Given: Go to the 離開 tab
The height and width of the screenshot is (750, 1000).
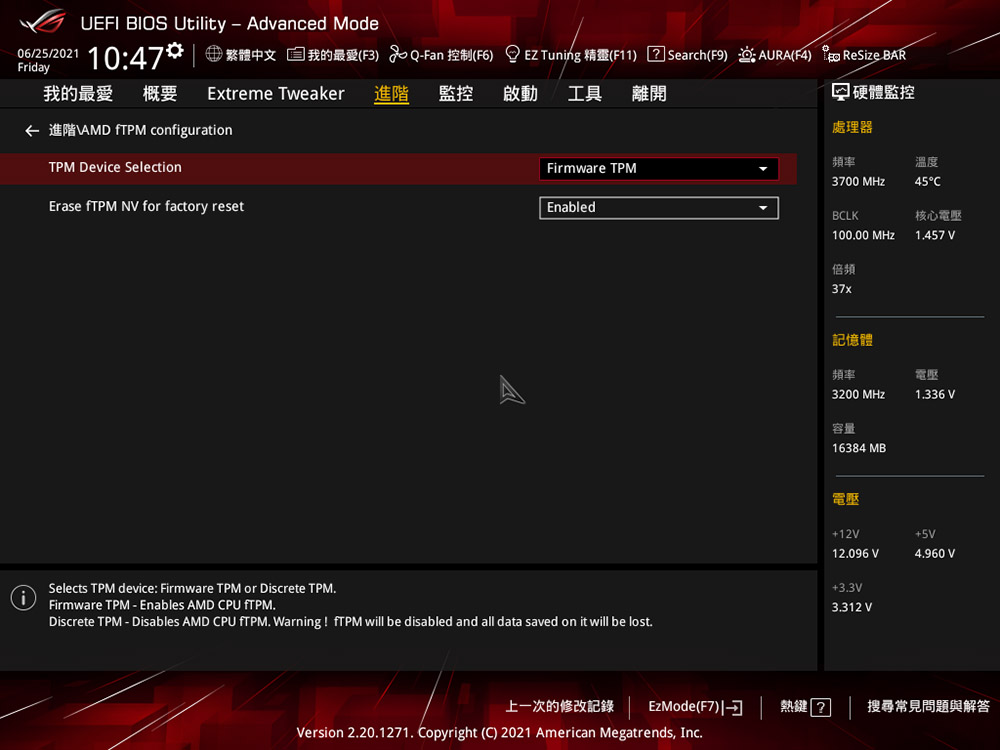Looking at the screenshot, I should 649,94.
